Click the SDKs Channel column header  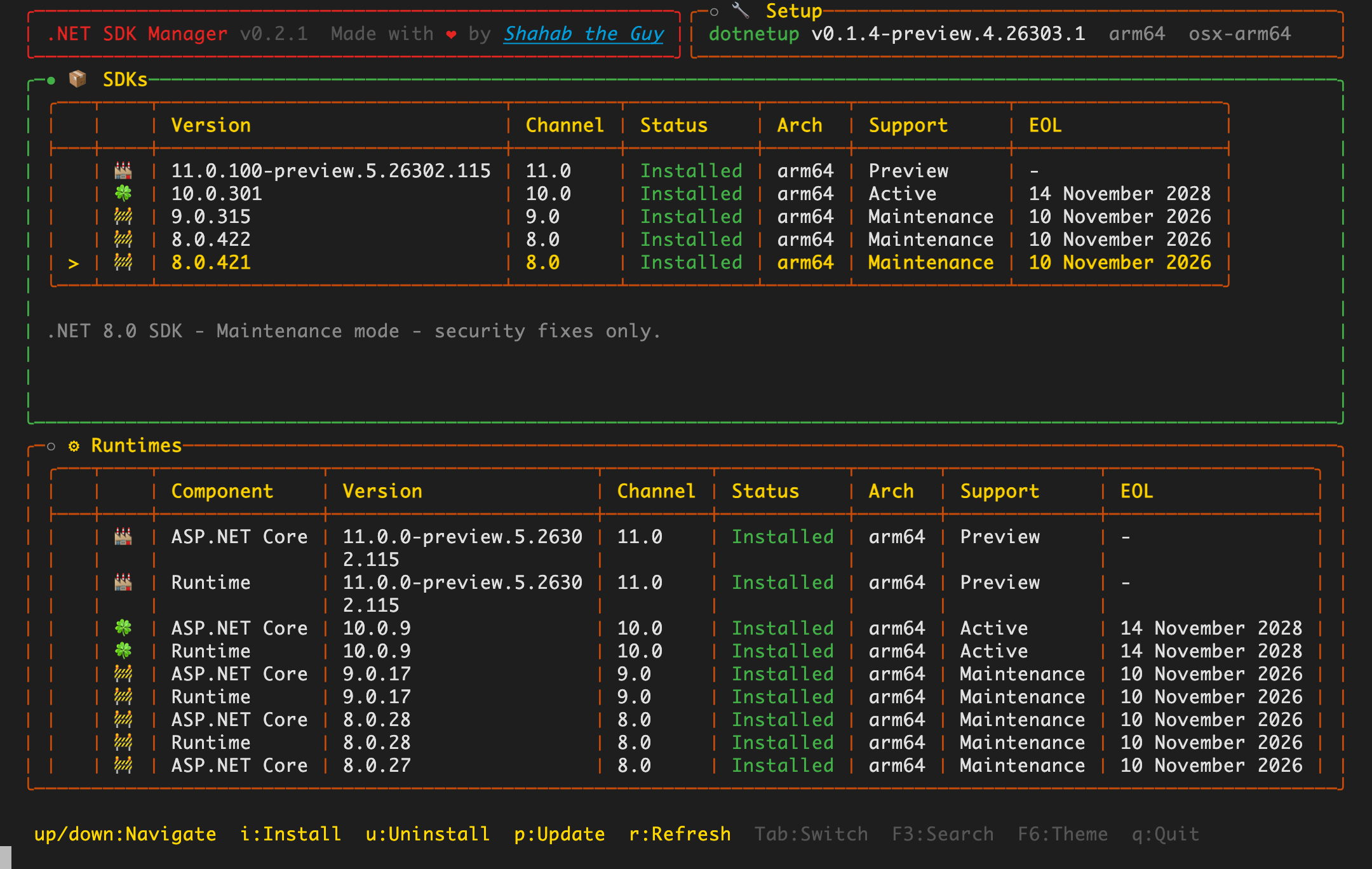(565, 125)
